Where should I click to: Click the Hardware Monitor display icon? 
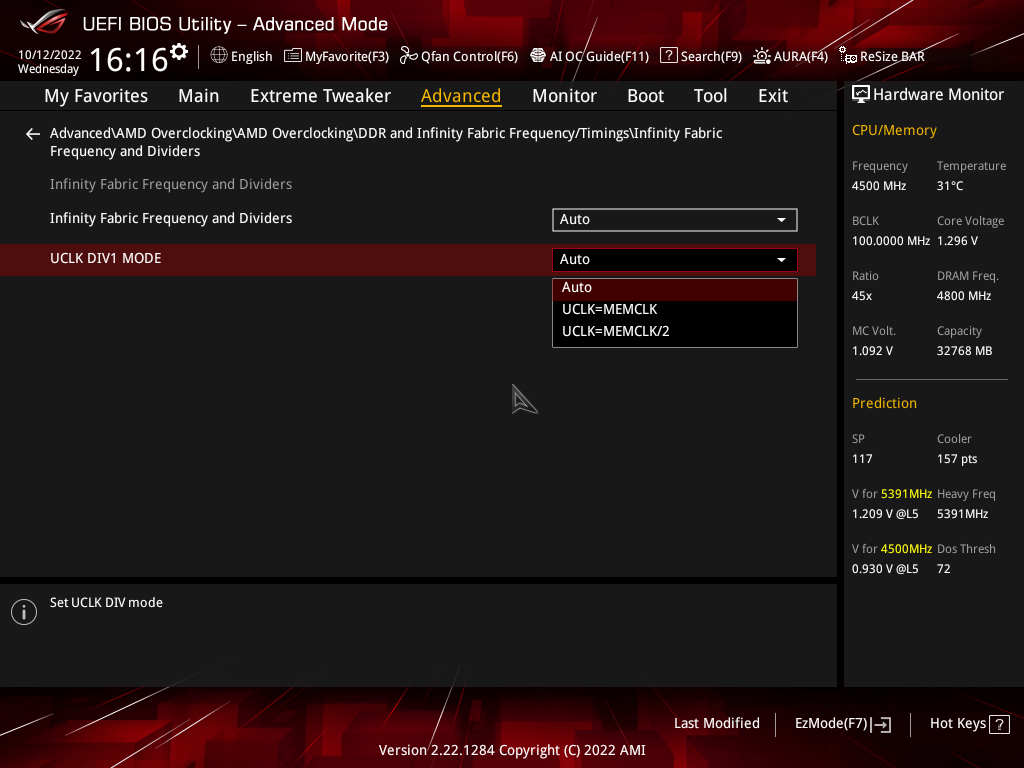[861, 95]
